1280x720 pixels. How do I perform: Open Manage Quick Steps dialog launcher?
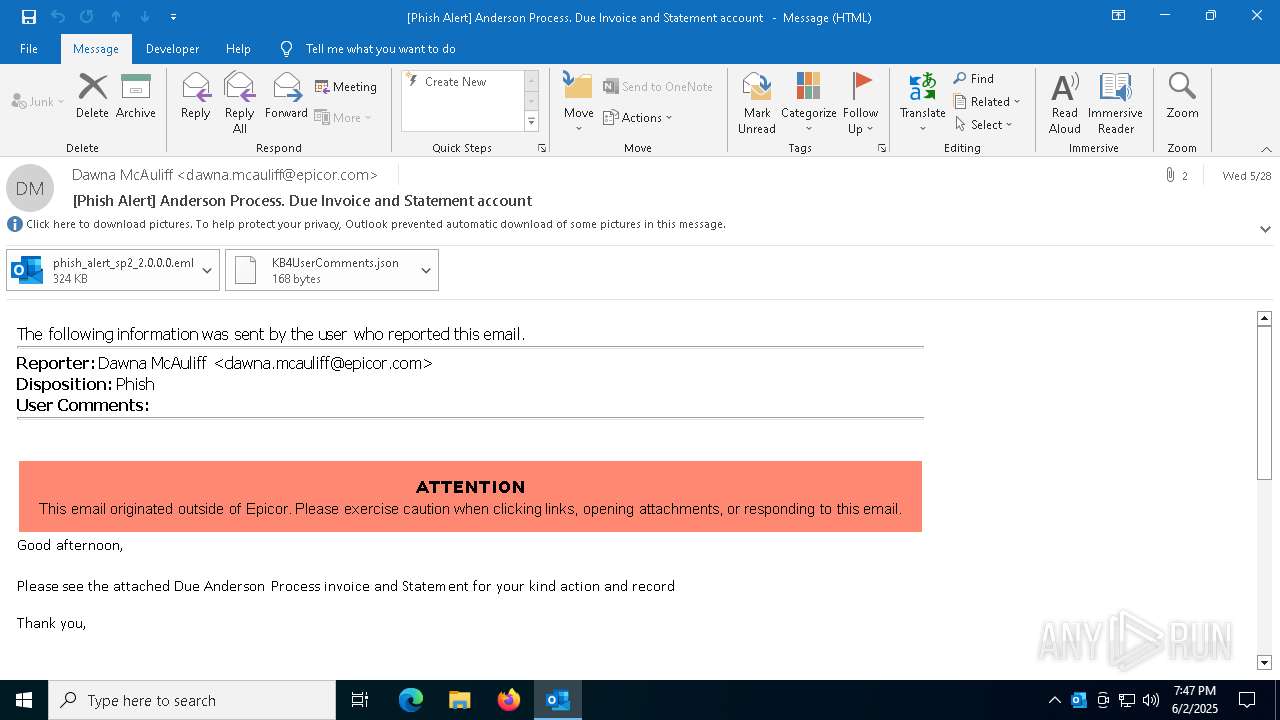542,148
